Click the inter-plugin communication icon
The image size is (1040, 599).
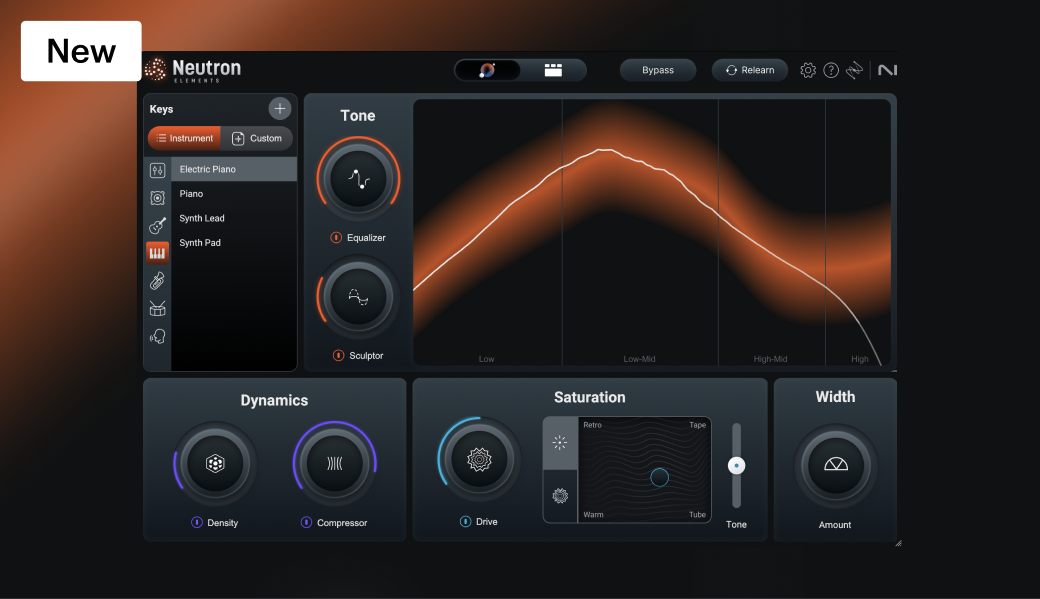pyautogui.click(x=854, y=70)
